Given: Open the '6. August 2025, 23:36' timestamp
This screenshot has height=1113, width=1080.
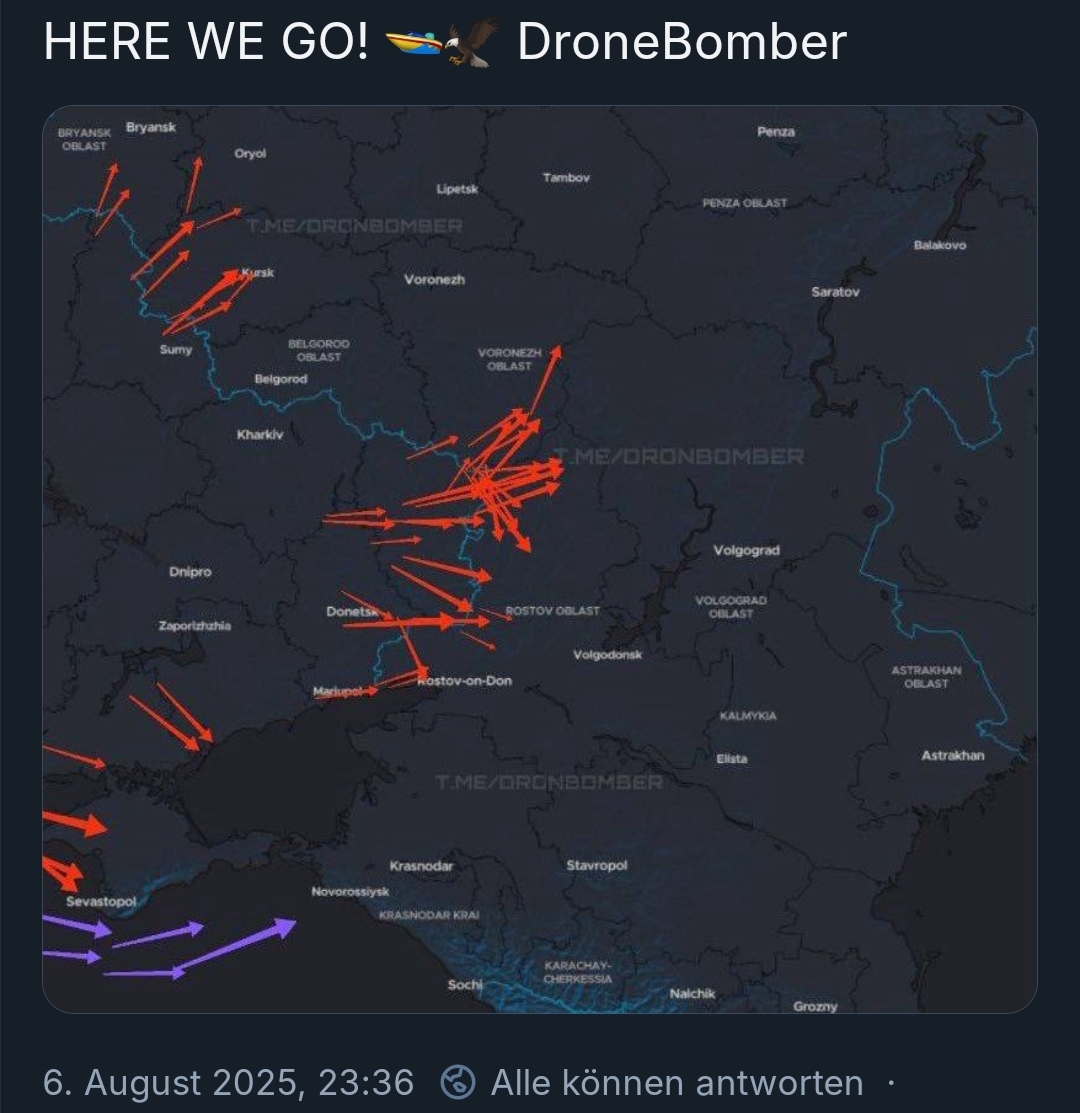Looking at the screenshot, I should (228, 1082).
